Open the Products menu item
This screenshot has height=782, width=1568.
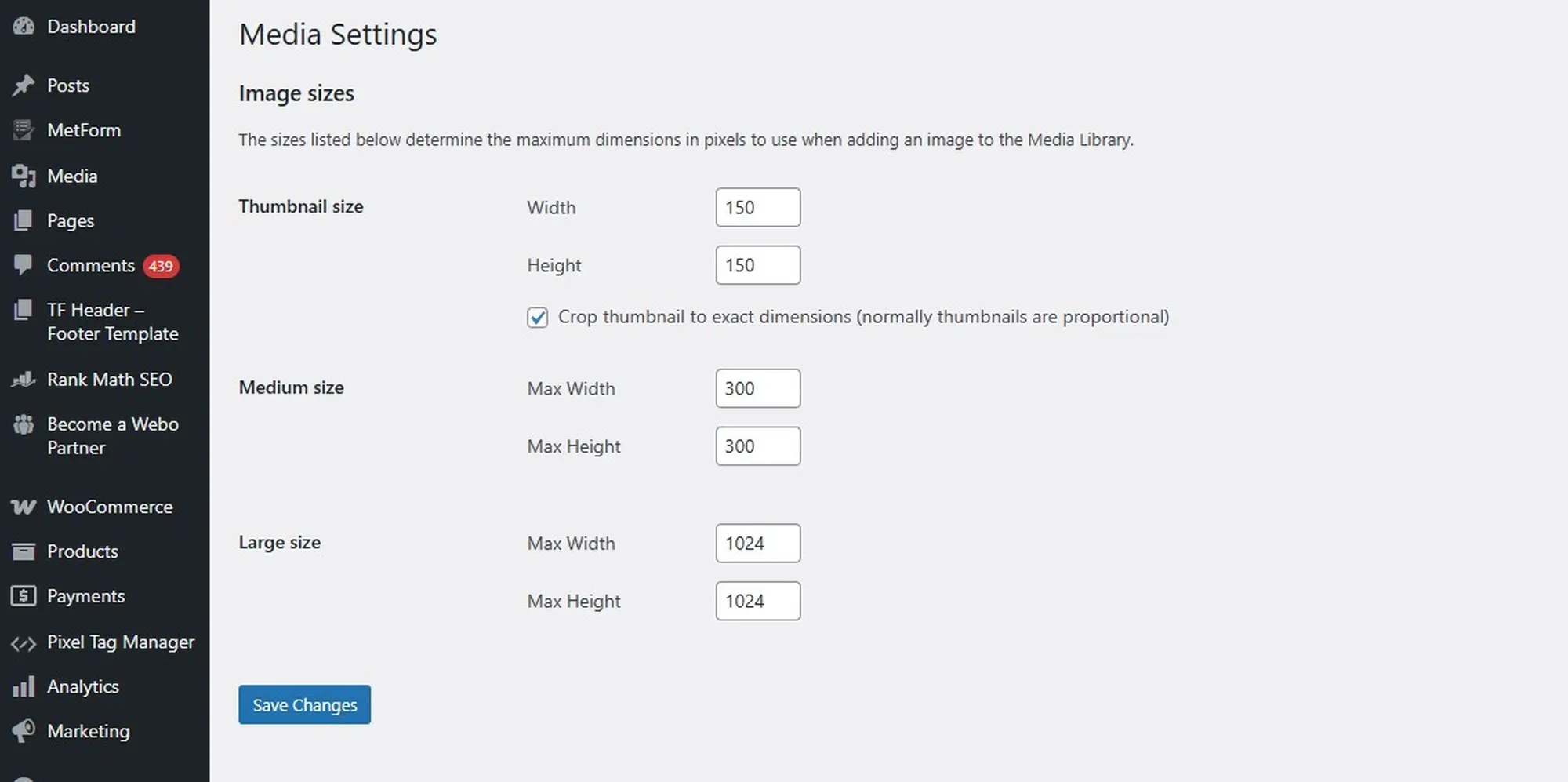pos(82,551)
